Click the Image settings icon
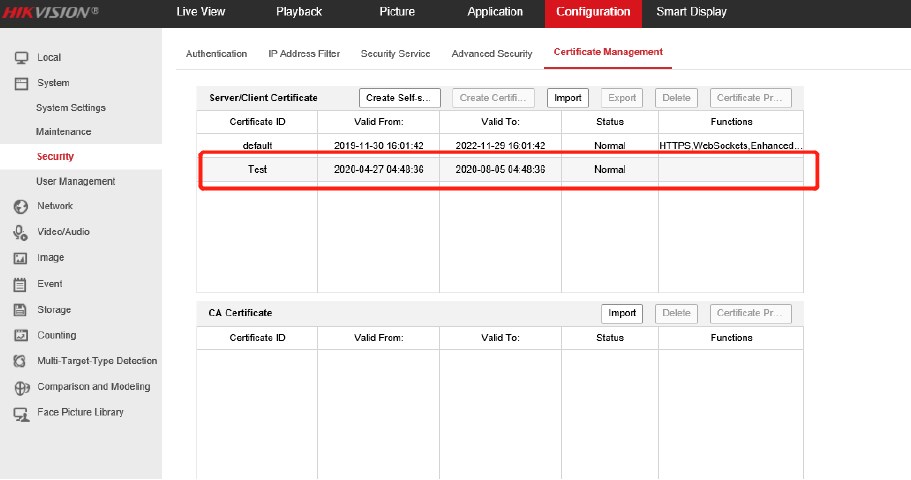 [x=19, y=258]
